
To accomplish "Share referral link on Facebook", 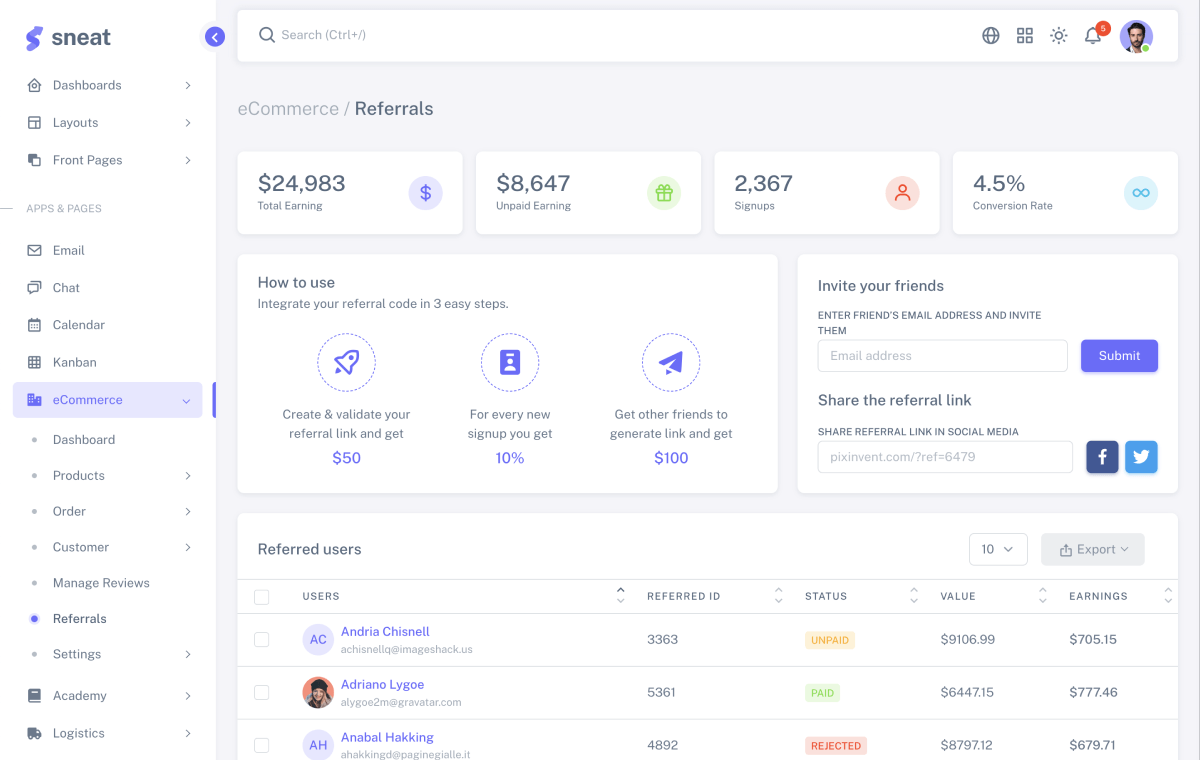I will point(1102,456).
